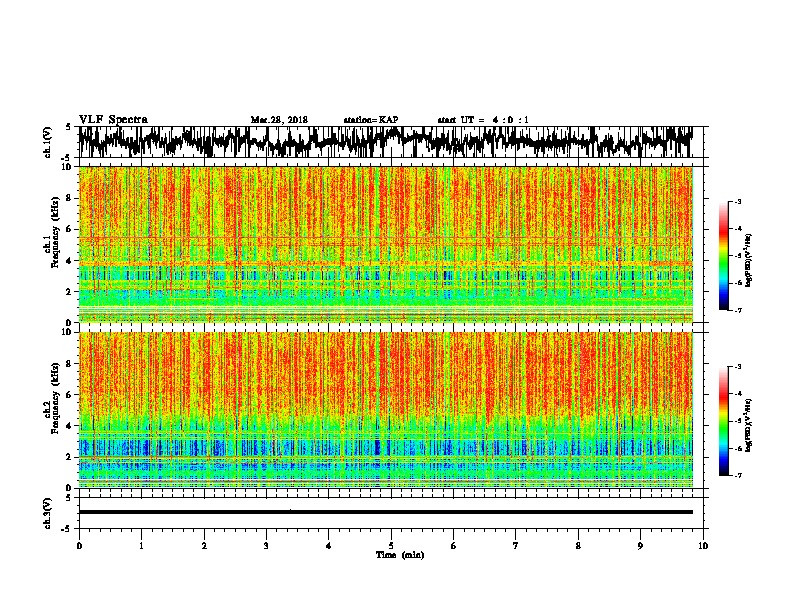
Task: Click the ch.1 frequency tick label "8"
Action: (70, 198)
